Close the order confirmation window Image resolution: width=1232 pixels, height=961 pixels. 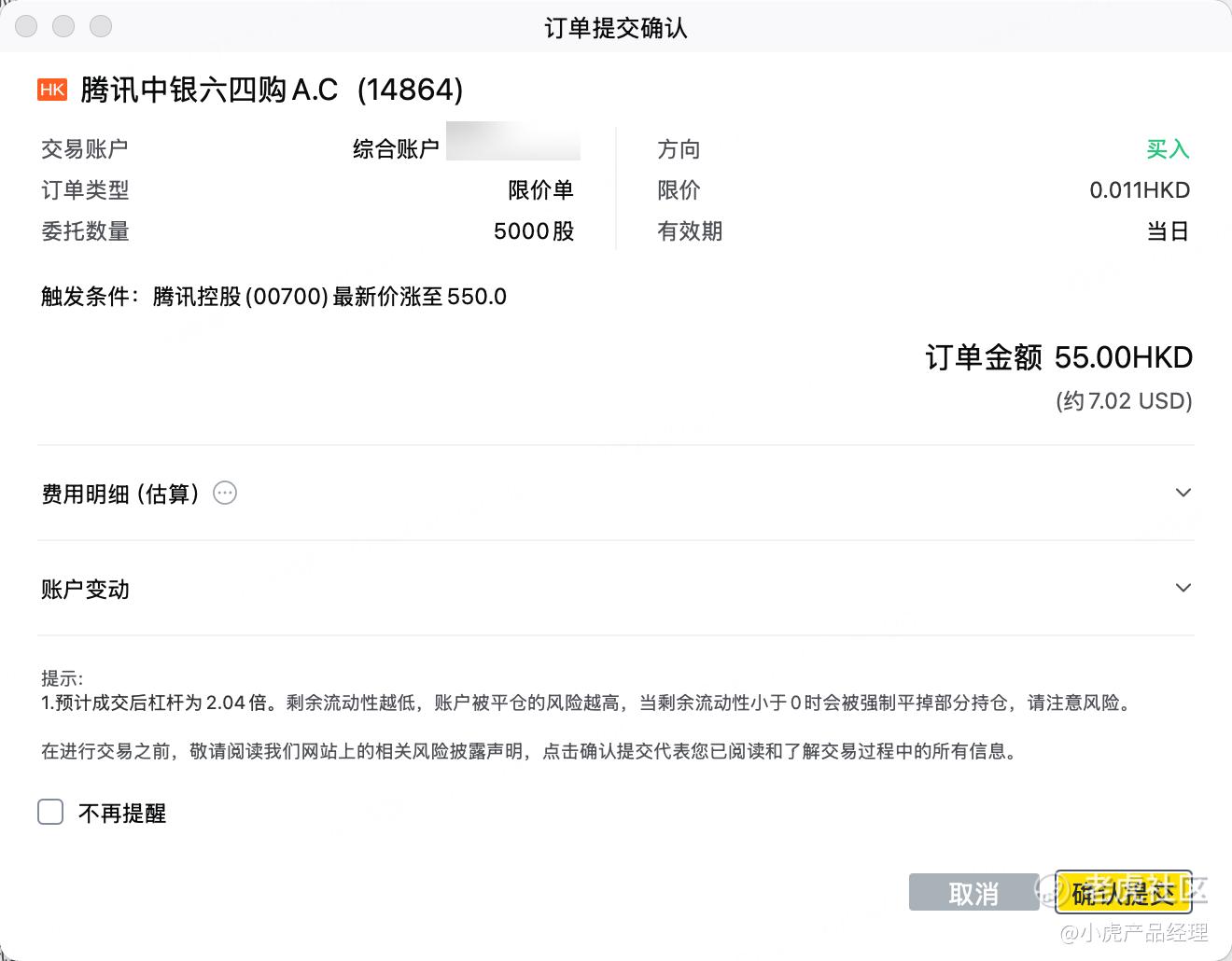pyautogui.click(x=26, y=26)
